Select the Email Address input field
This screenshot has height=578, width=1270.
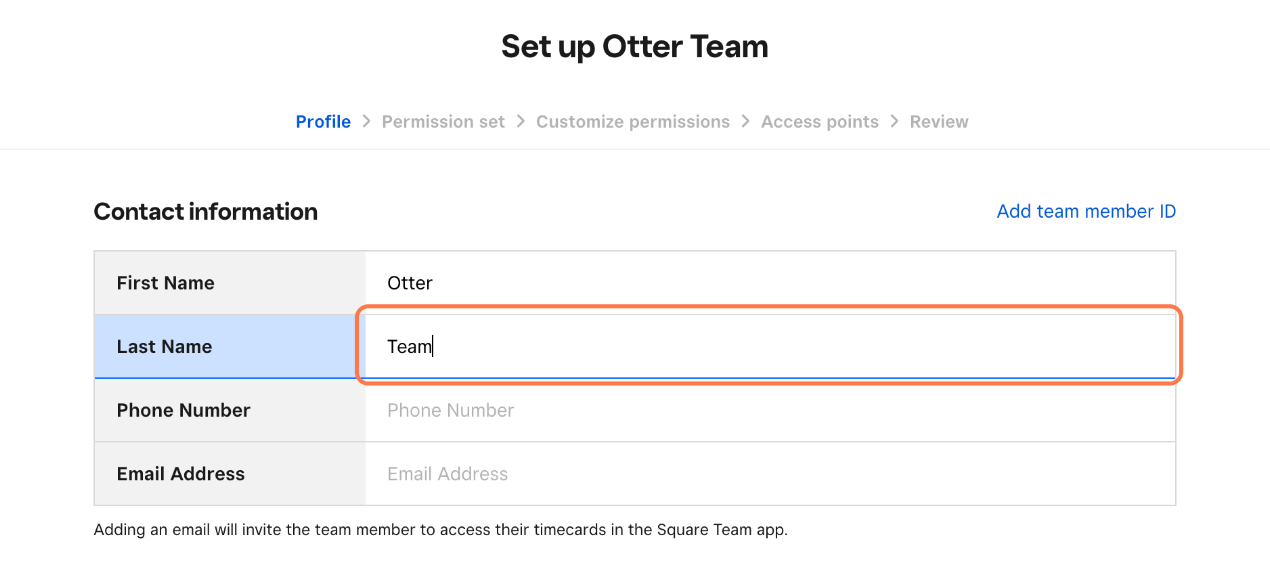point(770,474)
